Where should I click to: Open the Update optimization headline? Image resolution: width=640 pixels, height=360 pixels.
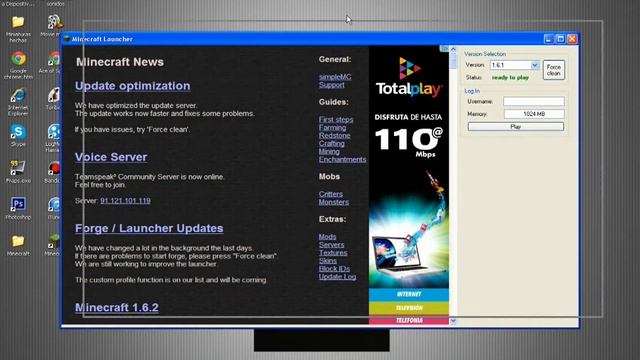[x=133, y=86]
